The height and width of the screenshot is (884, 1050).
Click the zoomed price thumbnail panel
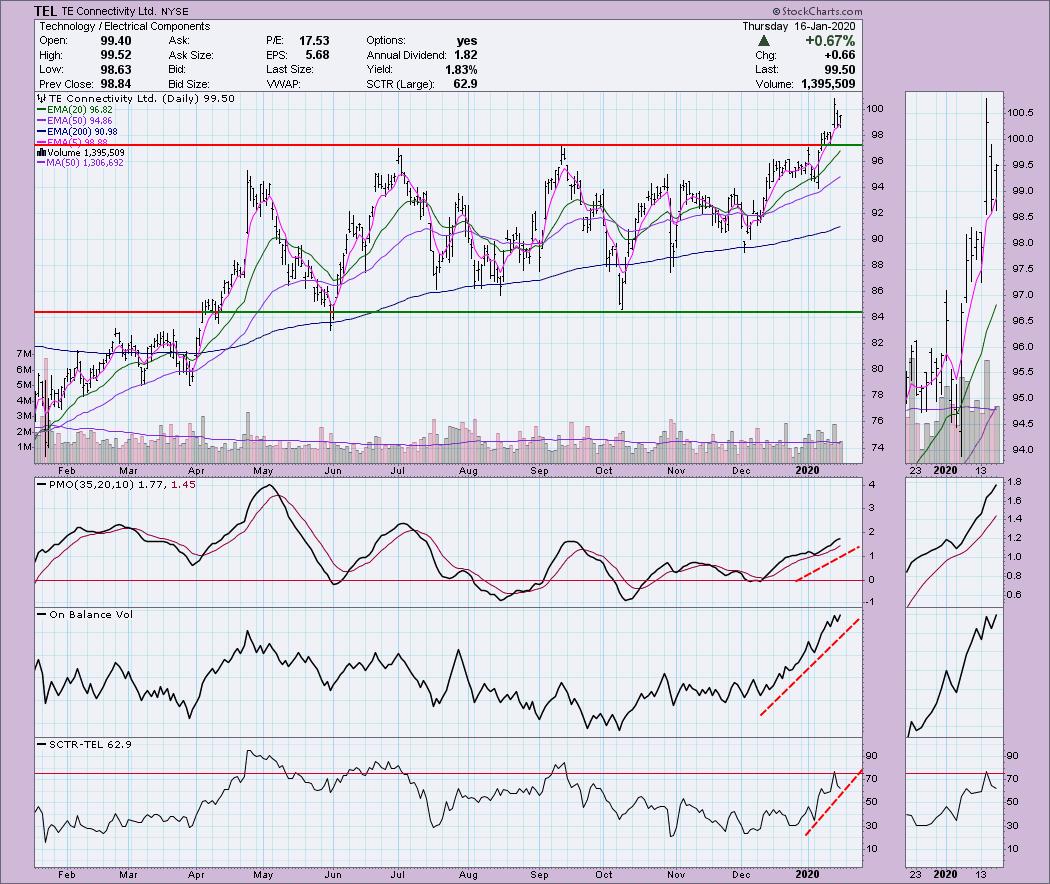pos(954,277)
